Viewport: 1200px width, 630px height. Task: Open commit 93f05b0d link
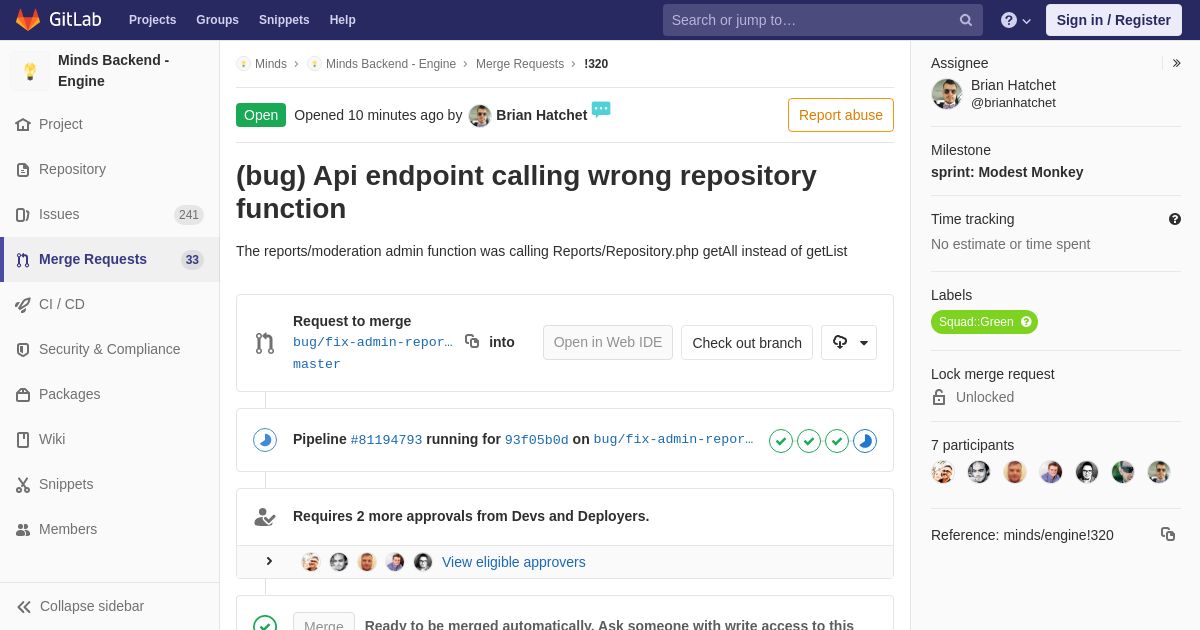[536, 440]
